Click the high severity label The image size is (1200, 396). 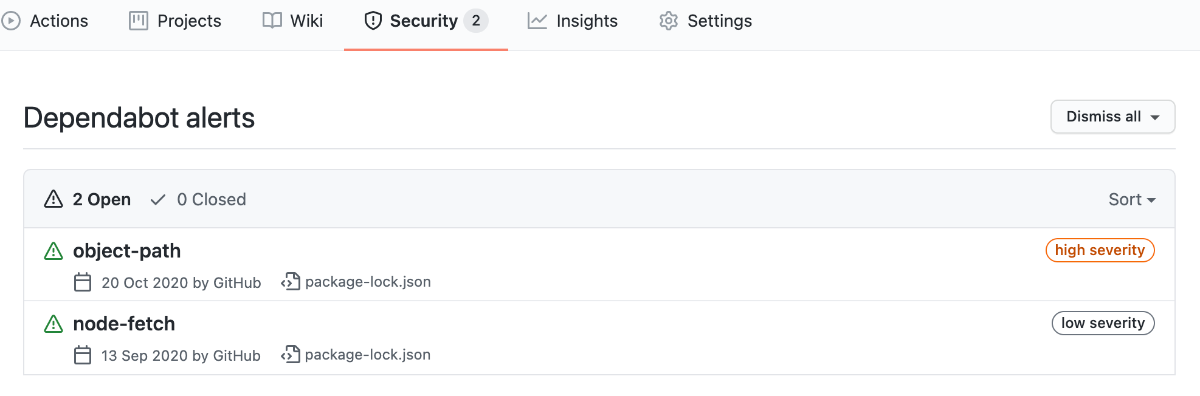click(1100, 250)
